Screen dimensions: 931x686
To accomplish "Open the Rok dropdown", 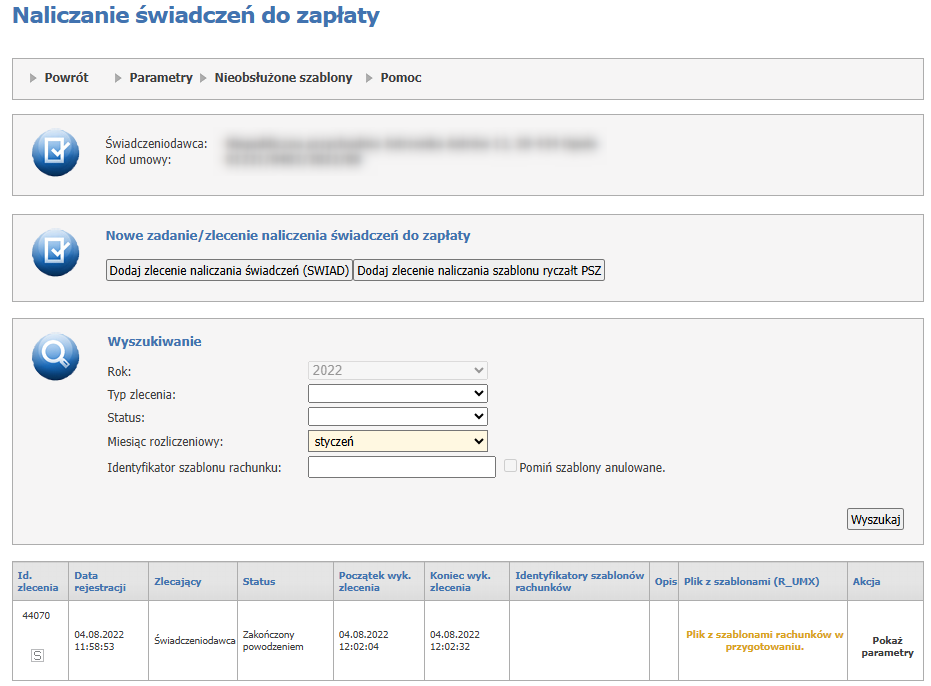I will (397, 370).
